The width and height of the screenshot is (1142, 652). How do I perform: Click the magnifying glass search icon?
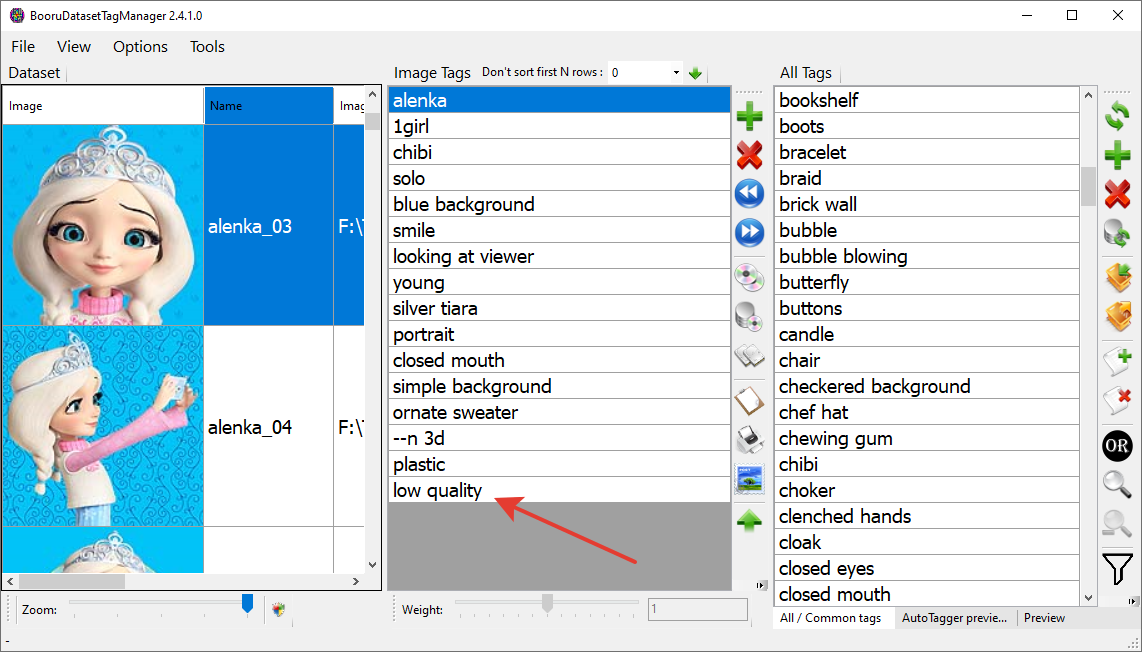(1117, 484)
